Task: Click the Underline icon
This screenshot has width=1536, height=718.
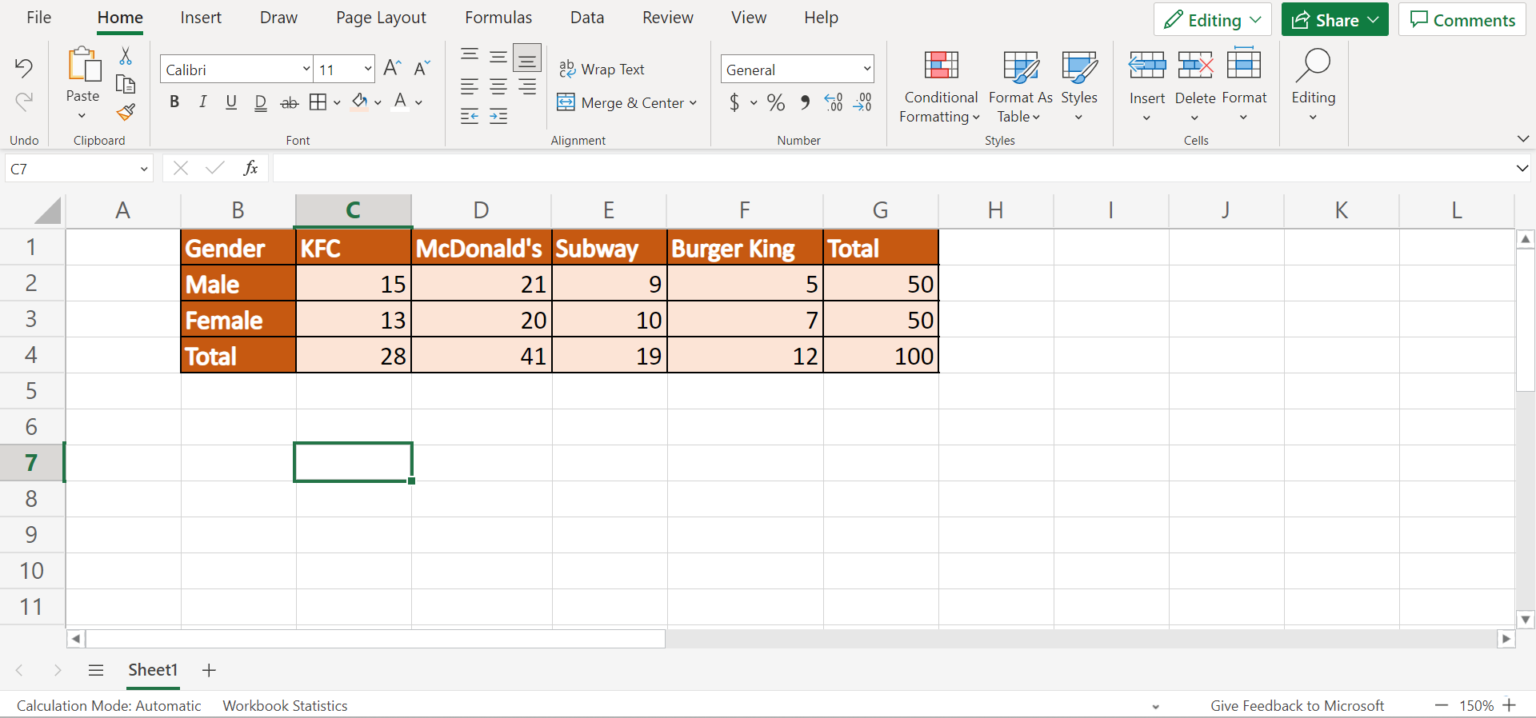Action: click(230, 101)
